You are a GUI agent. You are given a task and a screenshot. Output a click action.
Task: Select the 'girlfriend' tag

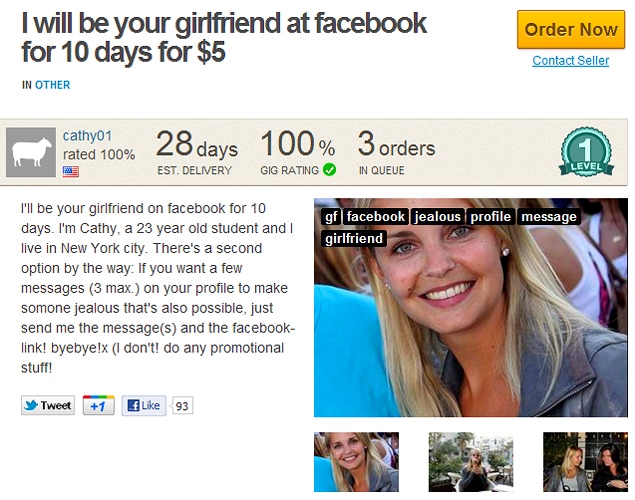click(354, 238)
